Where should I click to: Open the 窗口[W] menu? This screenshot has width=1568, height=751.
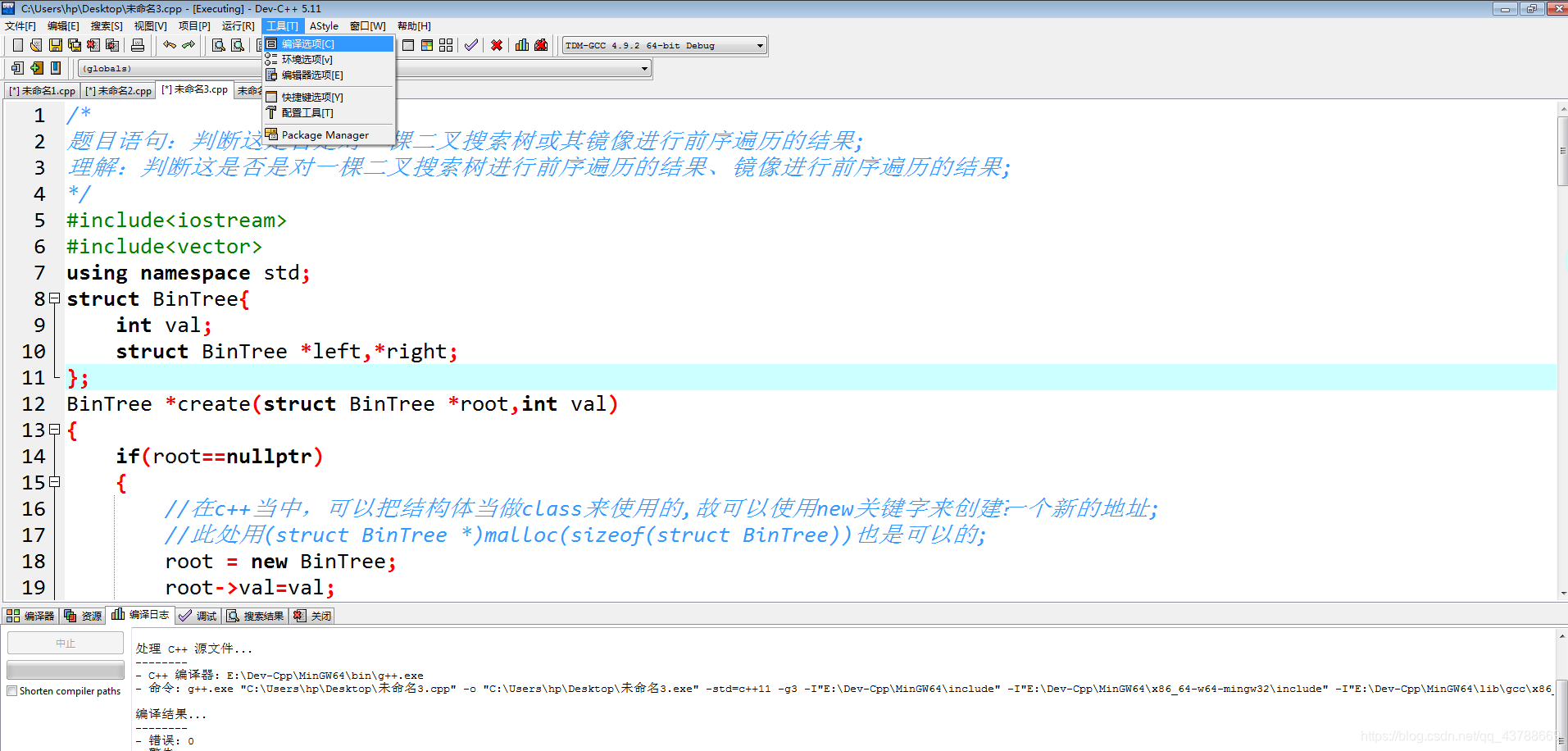tap(367, 26)
